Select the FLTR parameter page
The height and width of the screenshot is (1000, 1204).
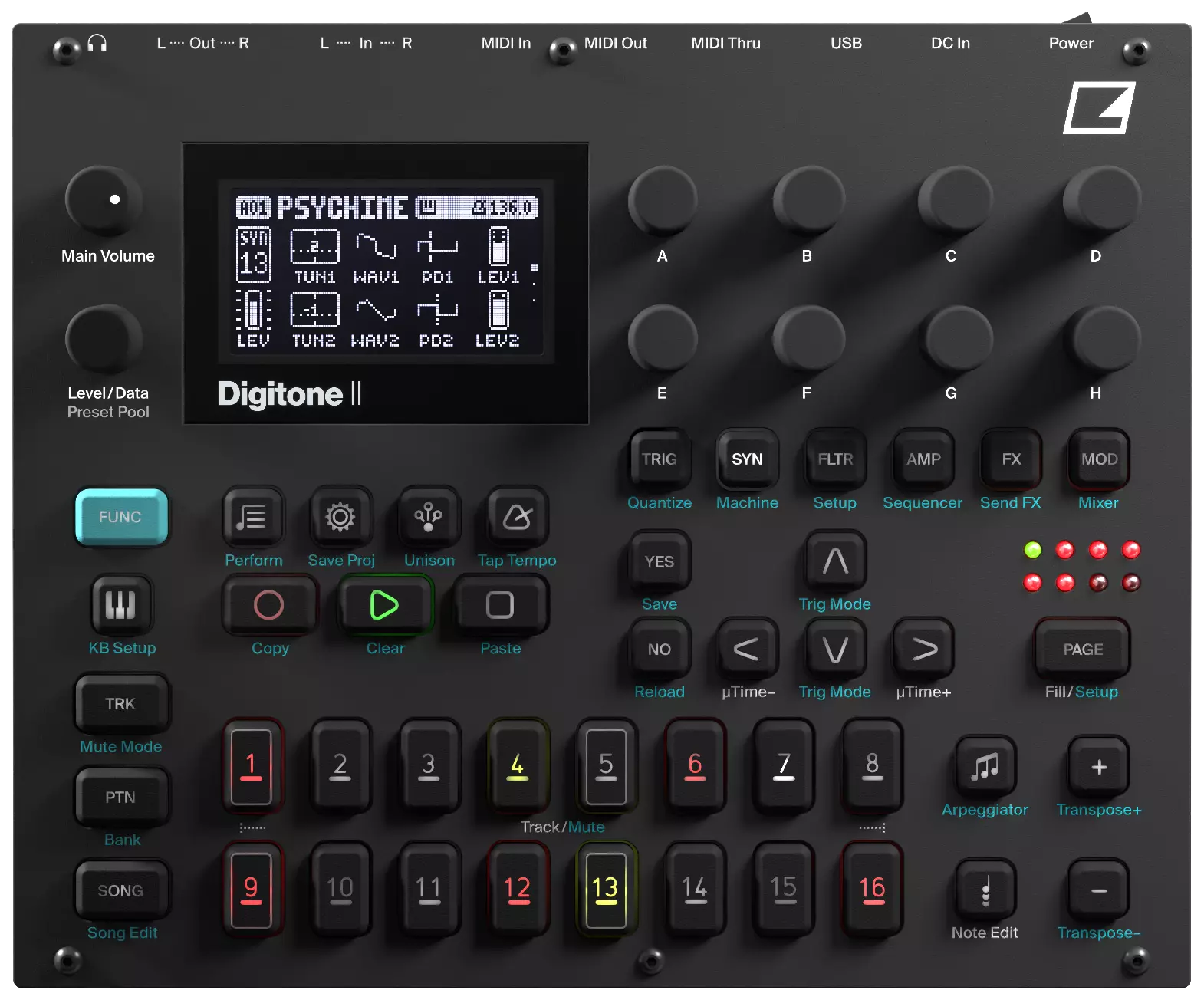[x=835, y=459]
